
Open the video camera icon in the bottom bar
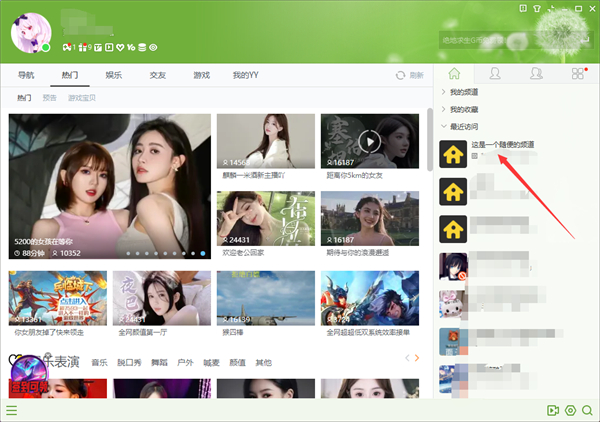pyautogui.click(x=553, y=411)
